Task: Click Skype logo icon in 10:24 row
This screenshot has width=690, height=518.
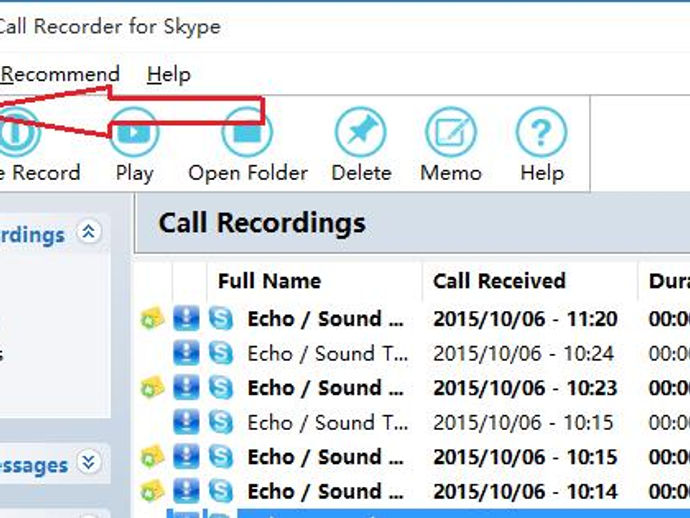Action: [220, 353]
